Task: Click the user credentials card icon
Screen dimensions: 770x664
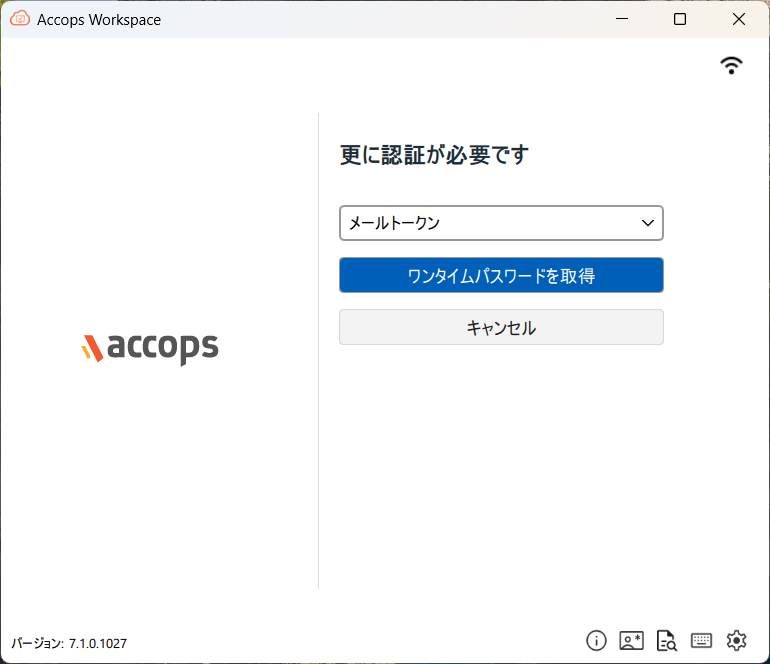Action: (x=632, y=640)
